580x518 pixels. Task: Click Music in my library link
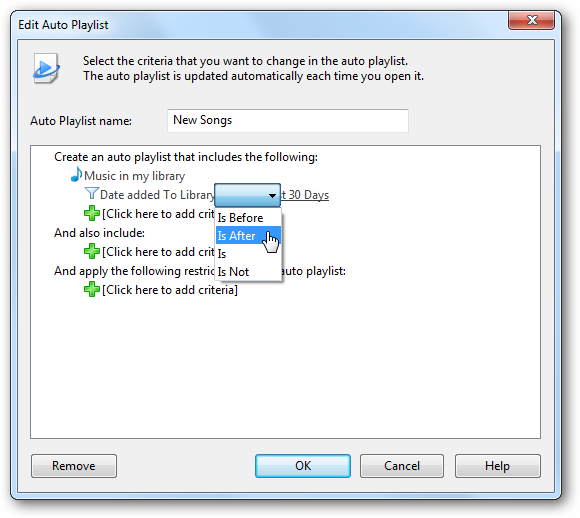coord(135,176)
